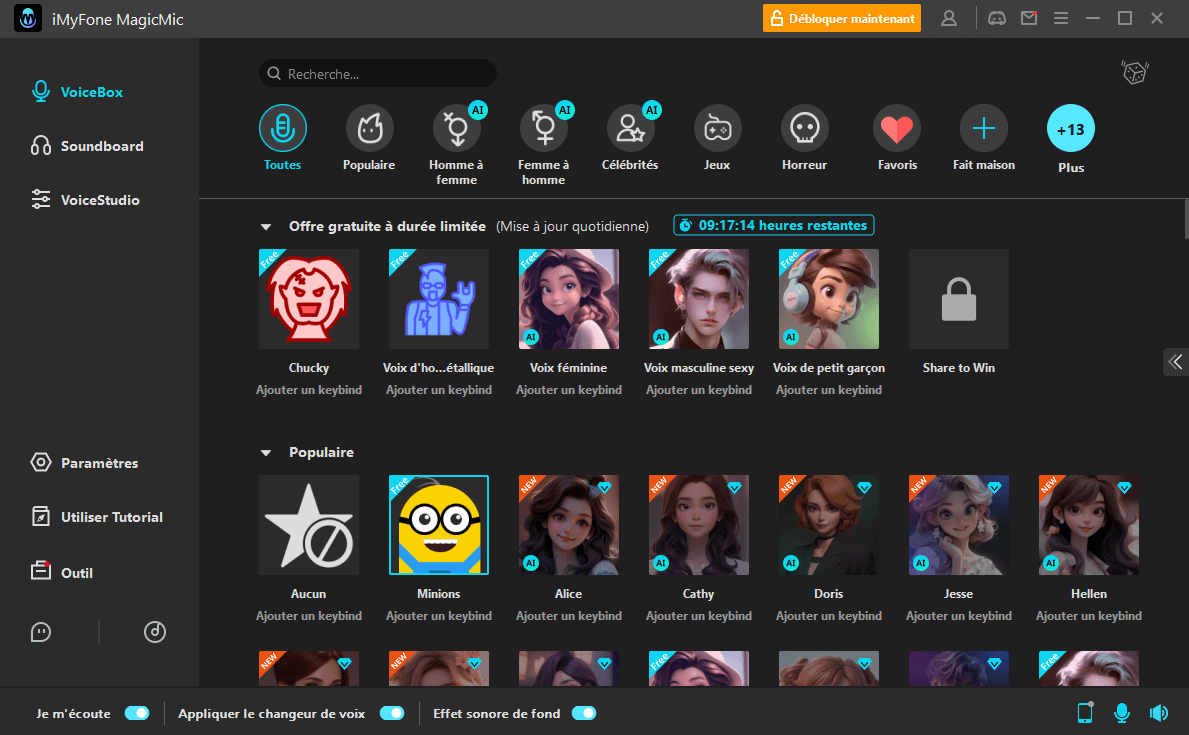Select the Voix de petit garçon thumbnail
The image size is (1189, 735).
(x=829, y=299)
